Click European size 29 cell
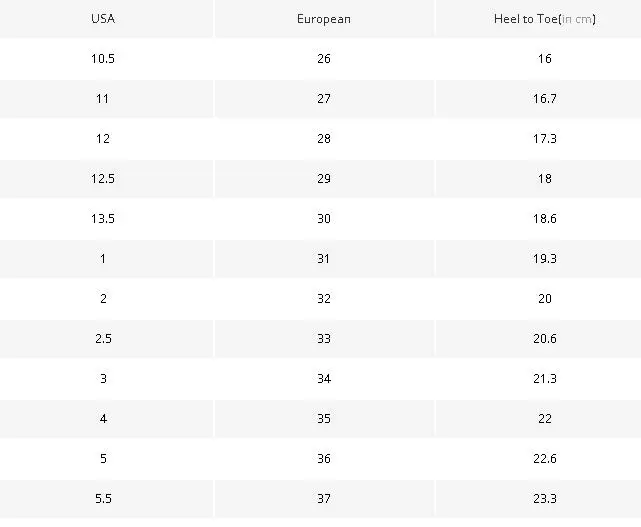Screen dimensions: 641x527 click(x=324, y=179)
